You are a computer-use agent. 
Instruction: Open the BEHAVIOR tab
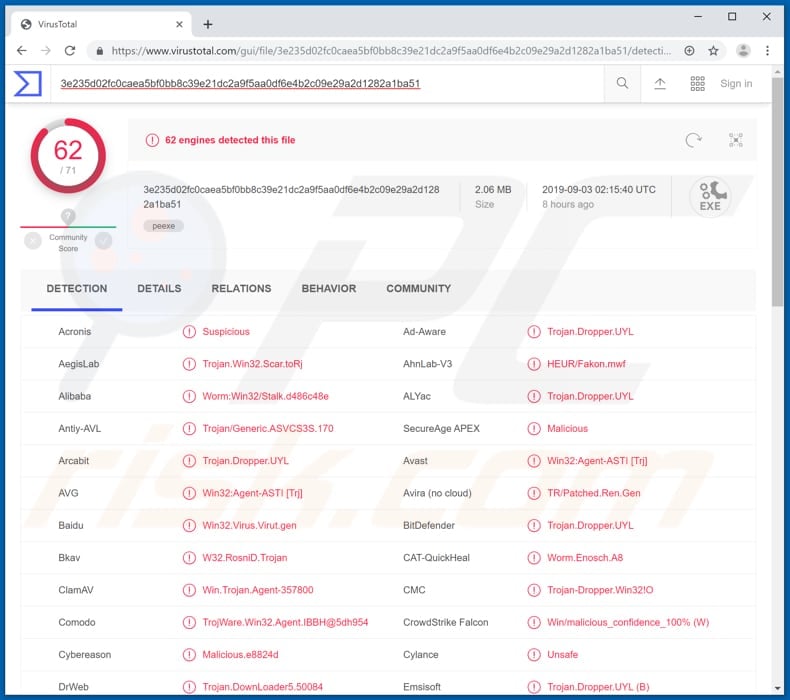tap(328, 288)
